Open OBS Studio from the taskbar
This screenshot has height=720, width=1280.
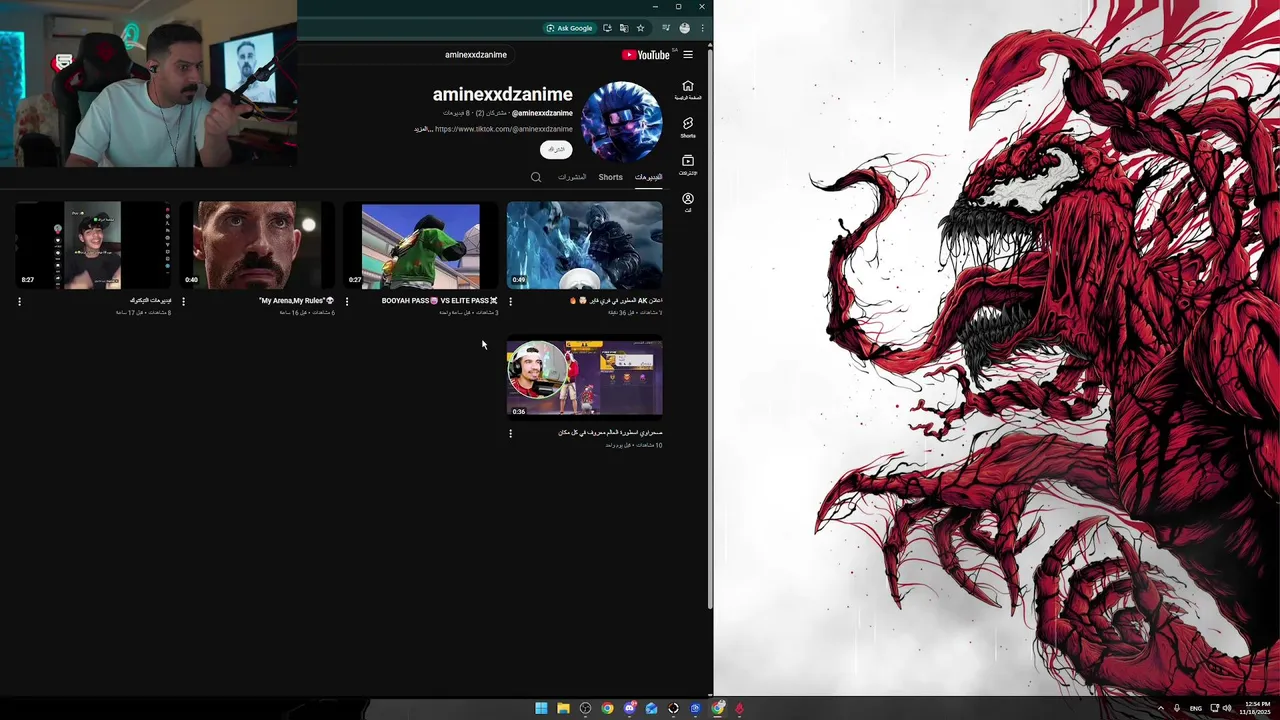[585, 708]
